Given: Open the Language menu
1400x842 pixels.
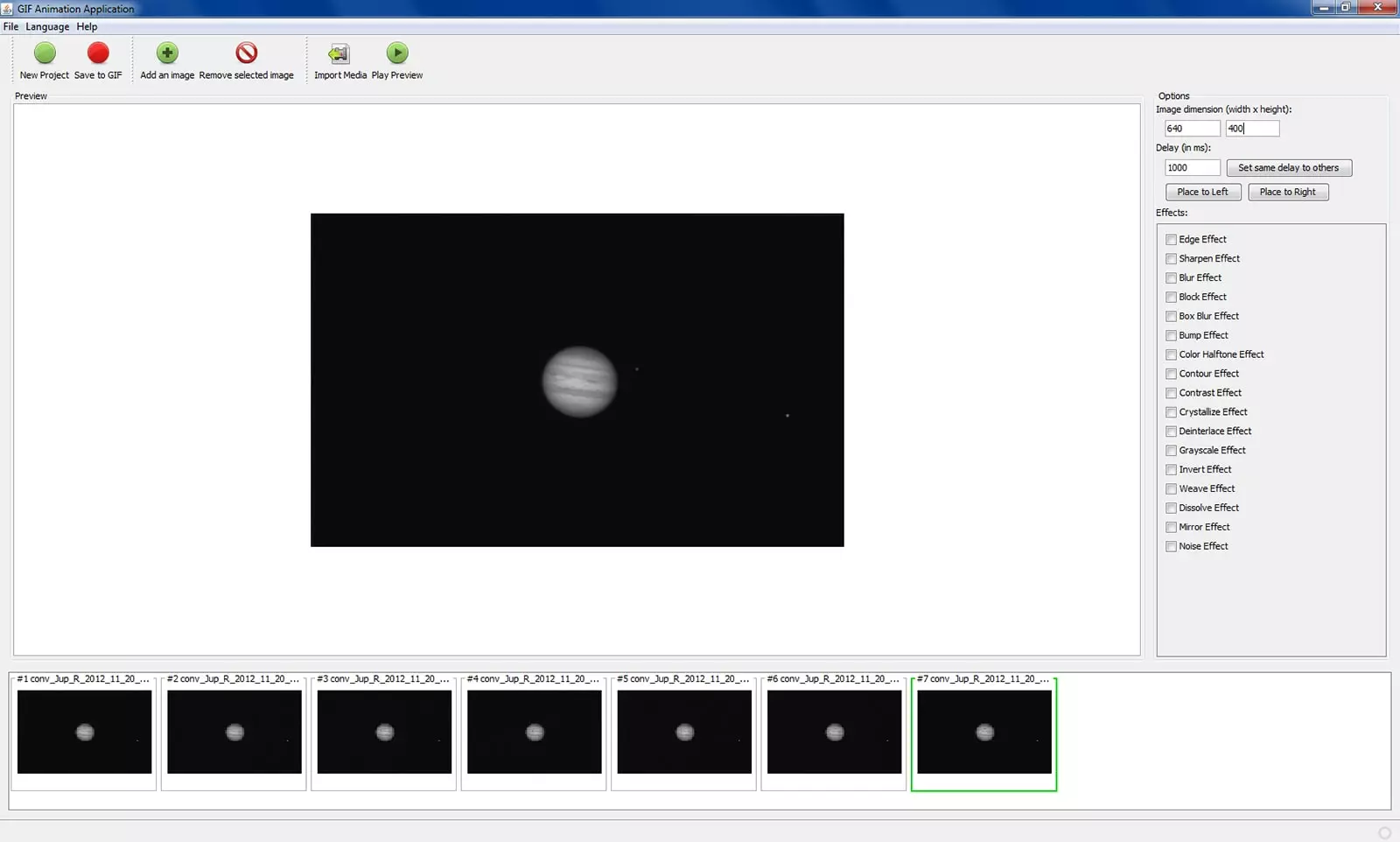Looking at the screenshot, I should click(47, 27).
